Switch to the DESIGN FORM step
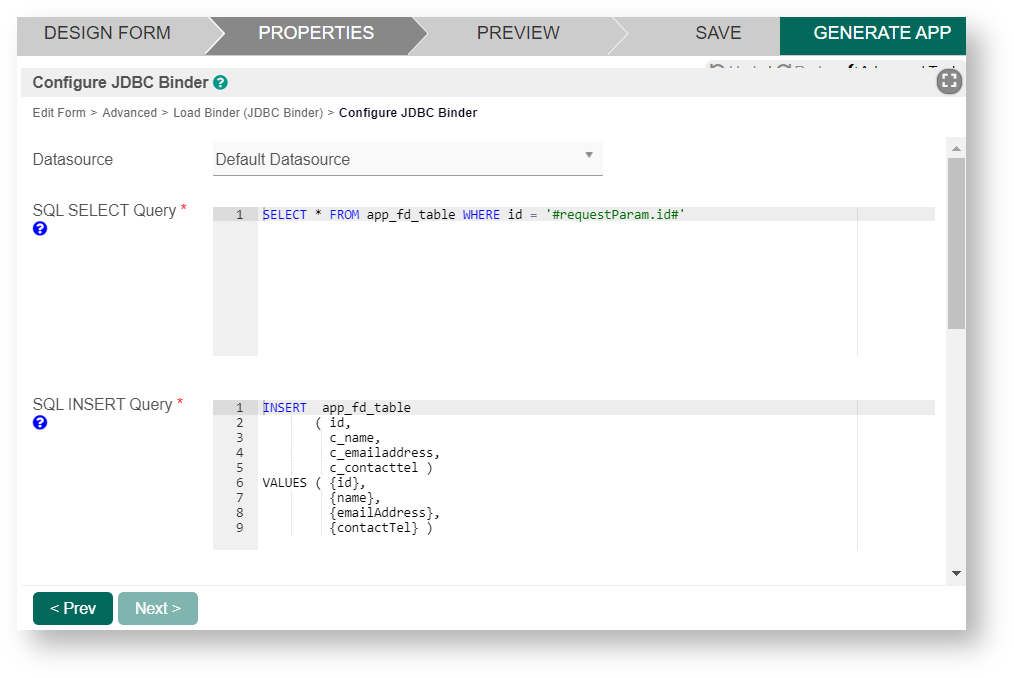This screenshot has width=1014, height=678. pos(107,33)
